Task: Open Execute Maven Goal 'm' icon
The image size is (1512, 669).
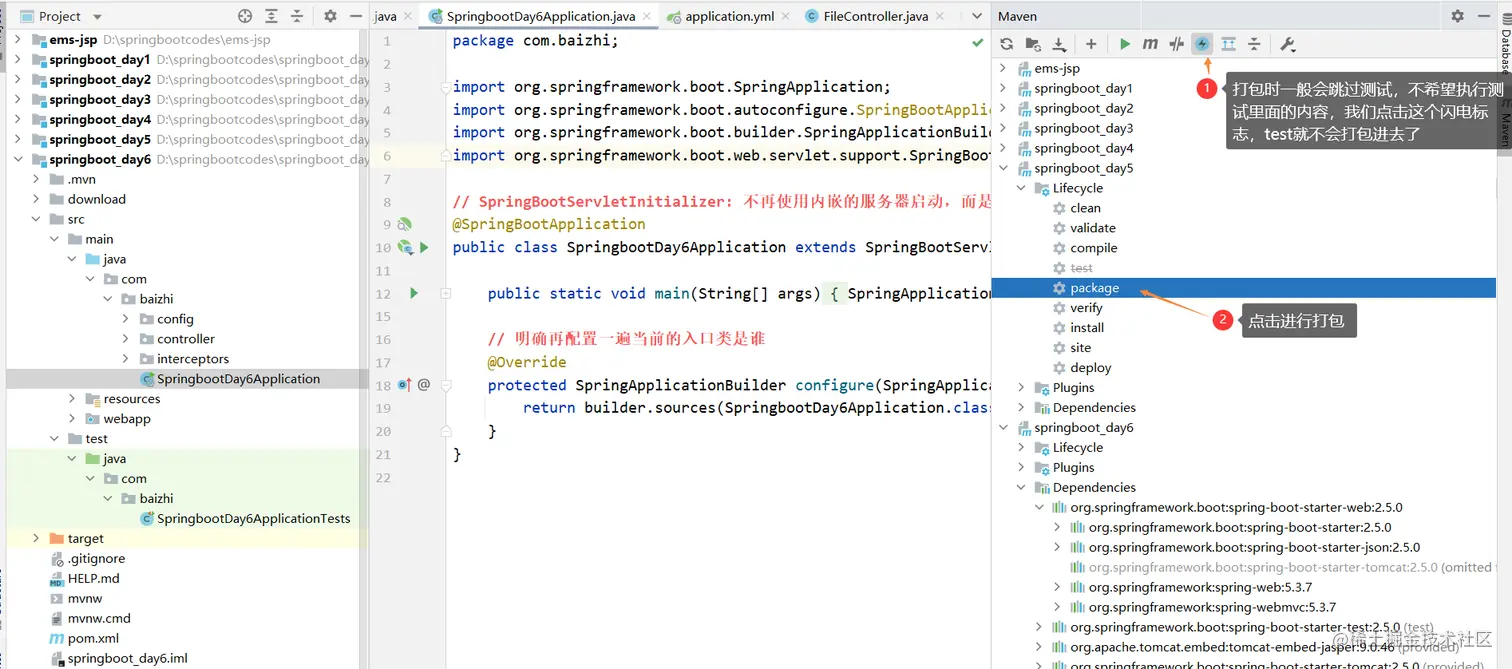Action: click(1150, 44)
